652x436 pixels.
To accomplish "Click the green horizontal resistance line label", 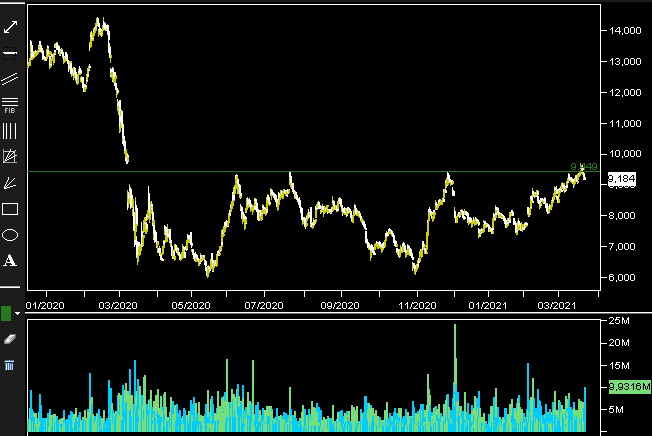I will coord(584,167).
